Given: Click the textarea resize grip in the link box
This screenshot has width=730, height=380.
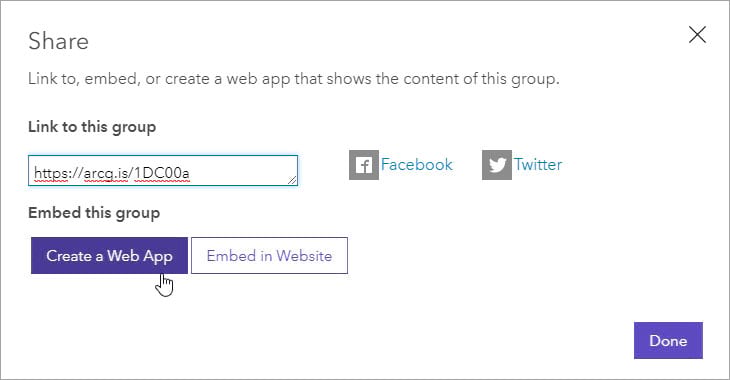Looking at the screenshot, I should (x=292, y=180).
